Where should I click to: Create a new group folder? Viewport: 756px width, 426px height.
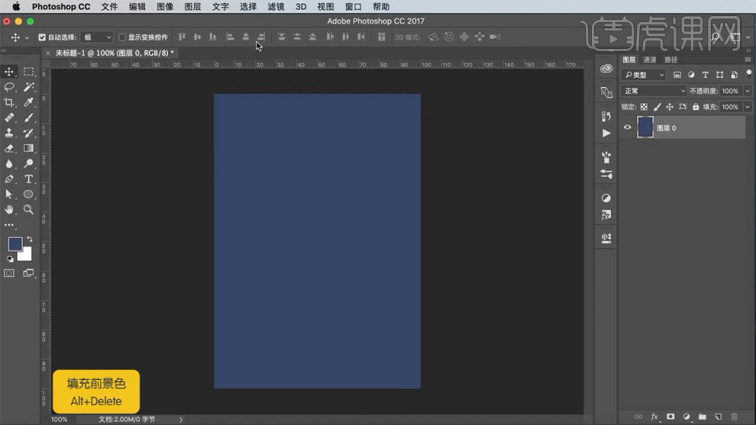(702, 417)
